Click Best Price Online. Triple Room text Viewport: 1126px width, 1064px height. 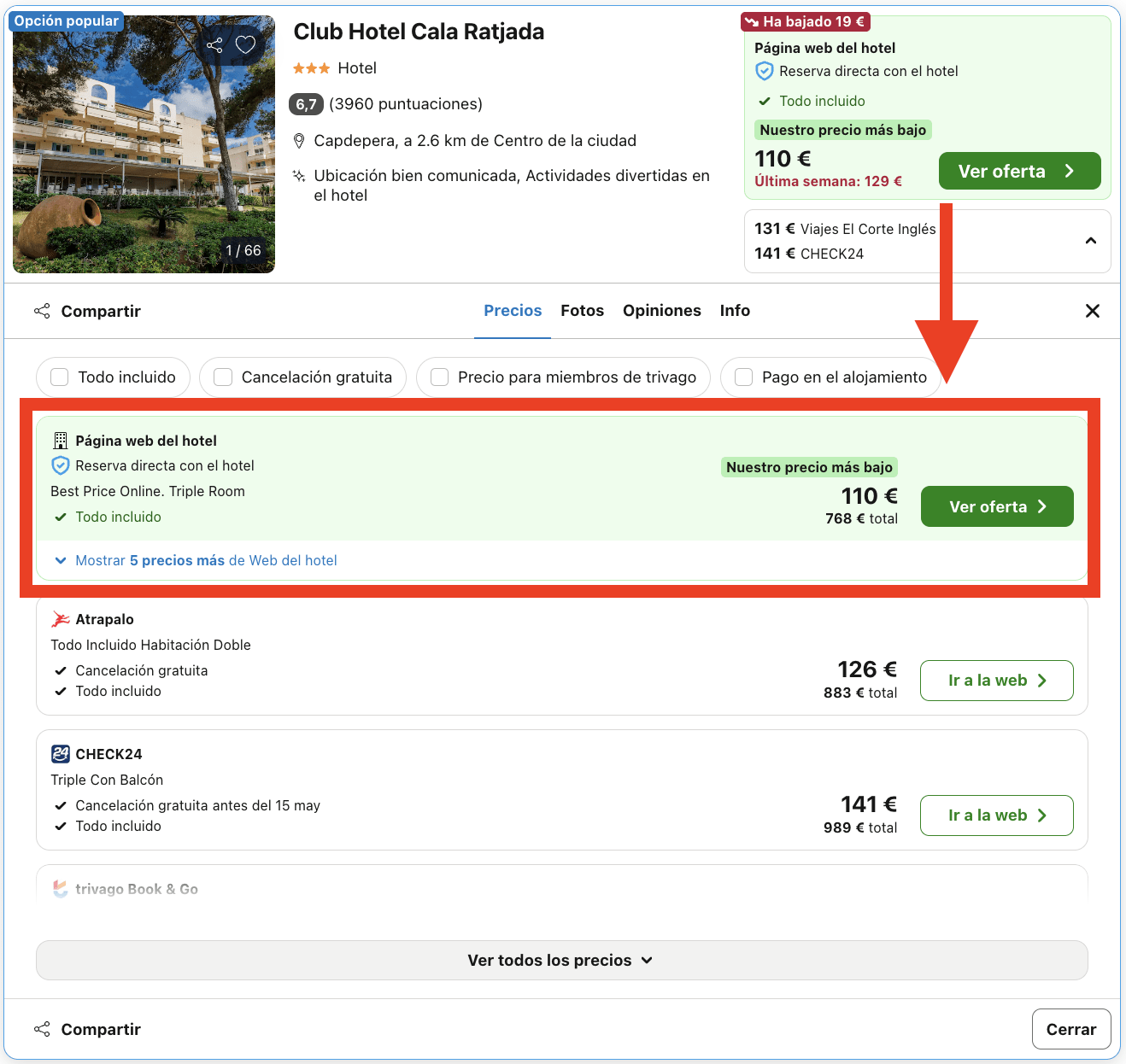[148, 491]
